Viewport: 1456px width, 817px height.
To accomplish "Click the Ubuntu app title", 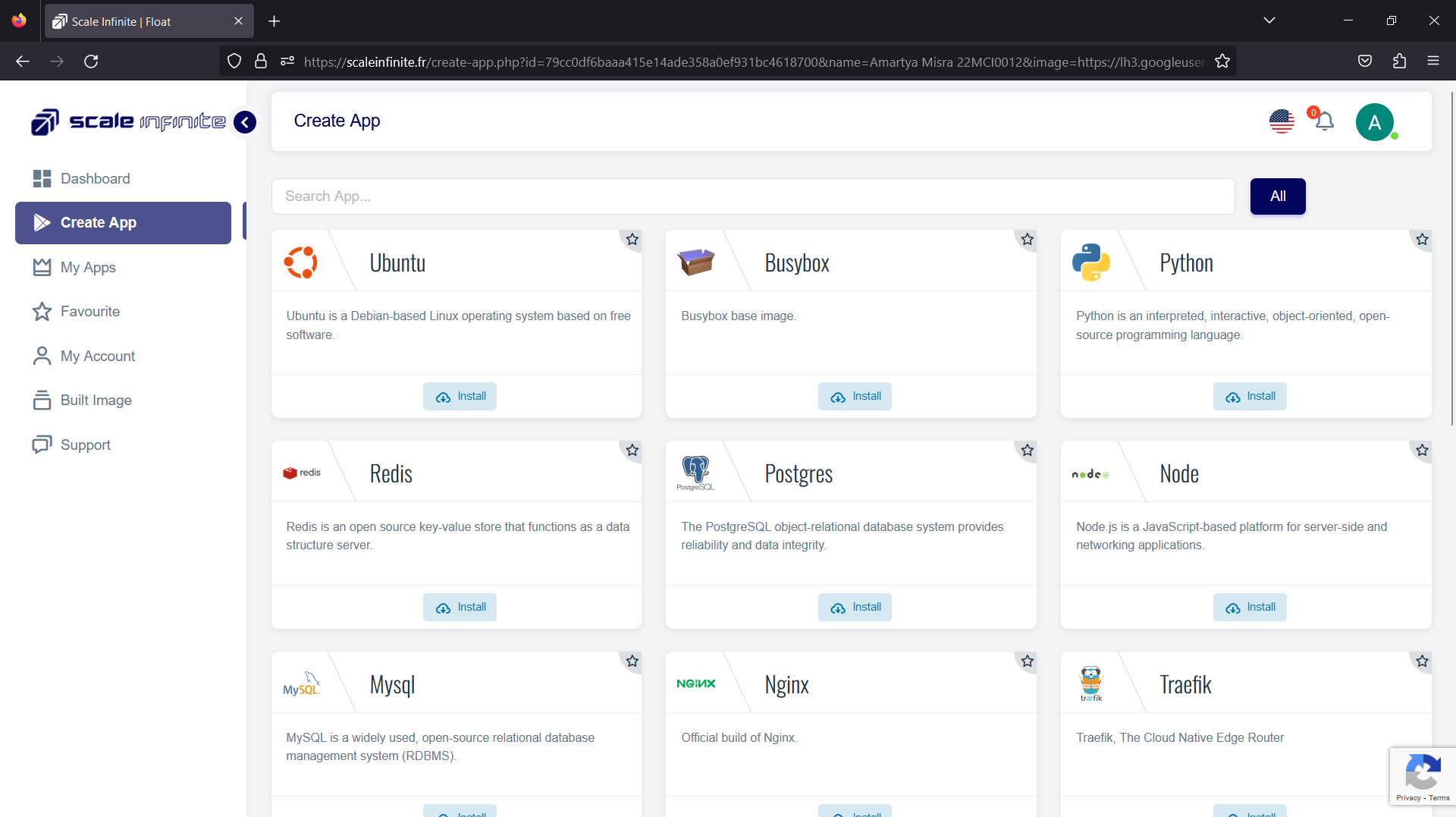I will click(x=397, y=262).
